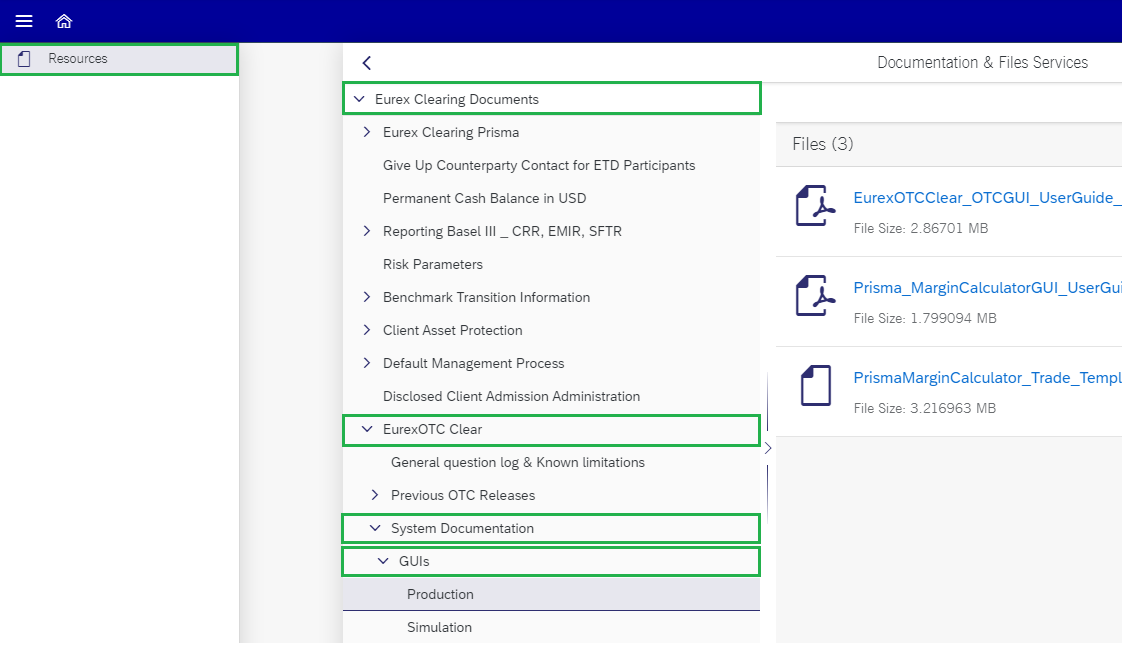The height and width of the screenshot is (645, 1123).
Task: Expand Benchmark Transition Information
Action: pos(367,296)
